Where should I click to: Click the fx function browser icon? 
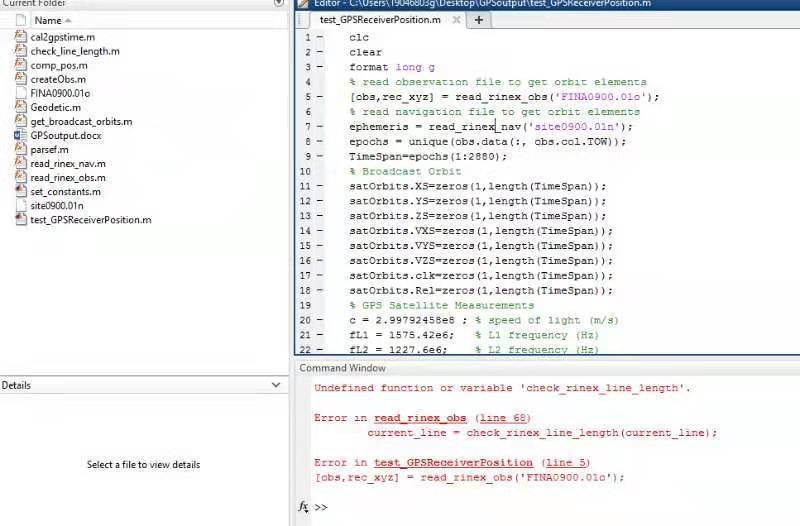point(303,507)
